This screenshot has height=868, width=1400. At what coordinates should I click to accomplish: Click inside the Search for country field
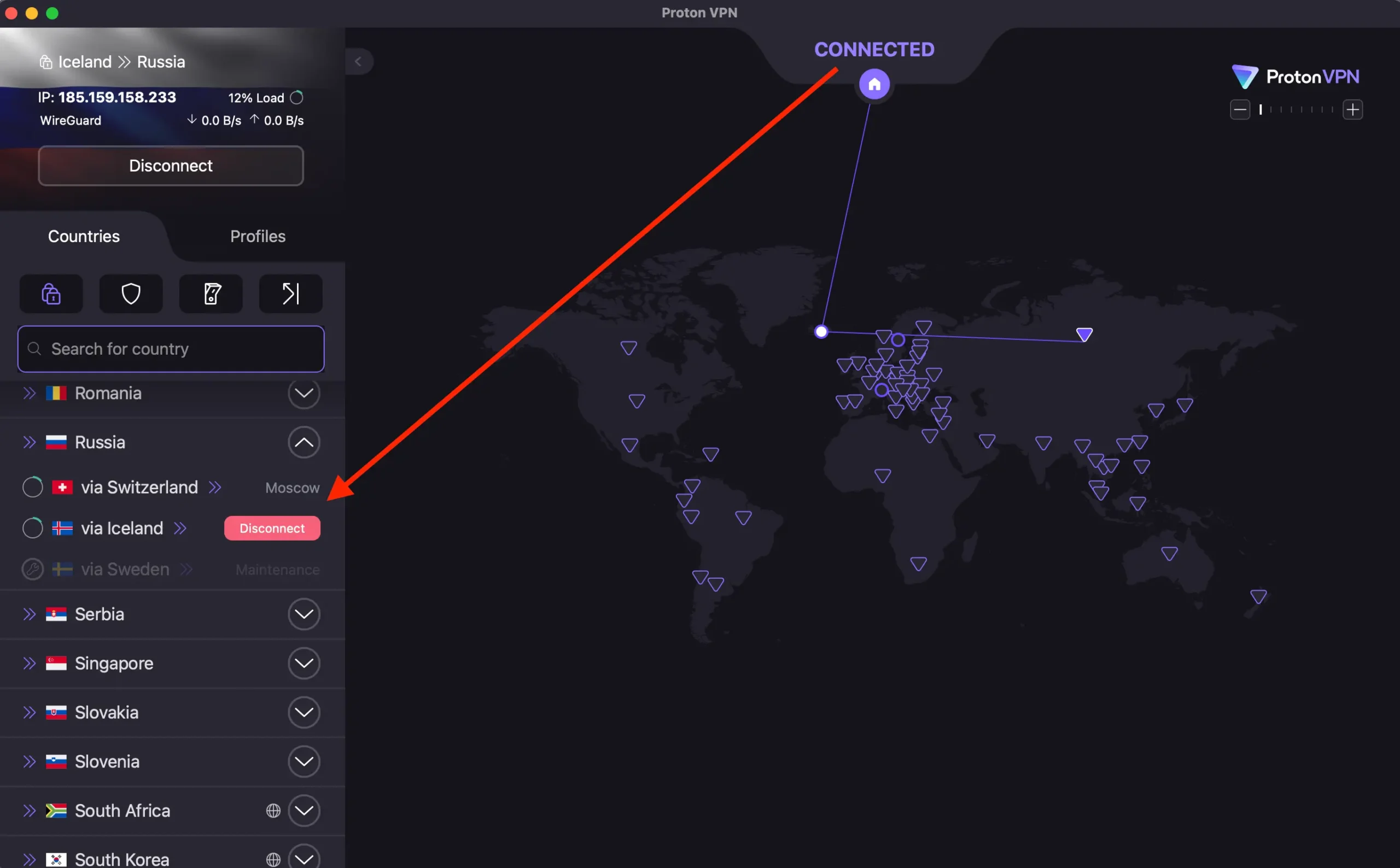point(171,349)
